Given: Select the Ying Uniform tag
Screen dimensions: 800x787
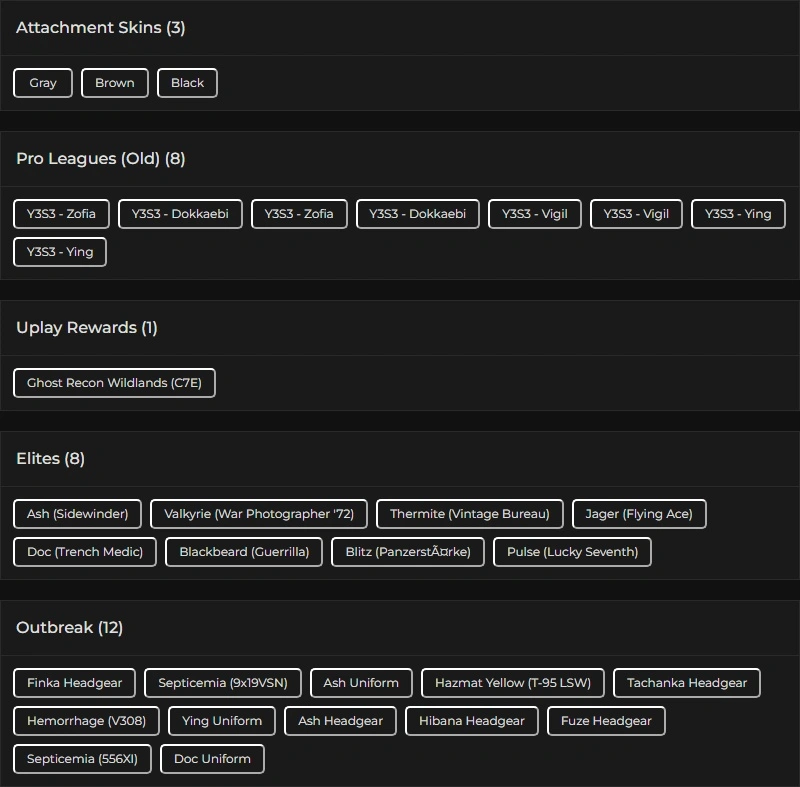Looking at the screenshot, I should [x=222, y=721].
